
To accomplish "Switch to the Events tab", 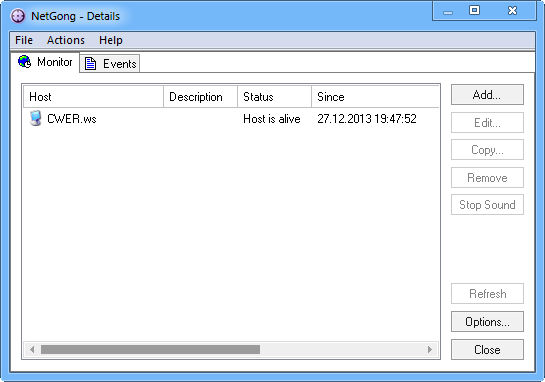I will pos(110,64).
